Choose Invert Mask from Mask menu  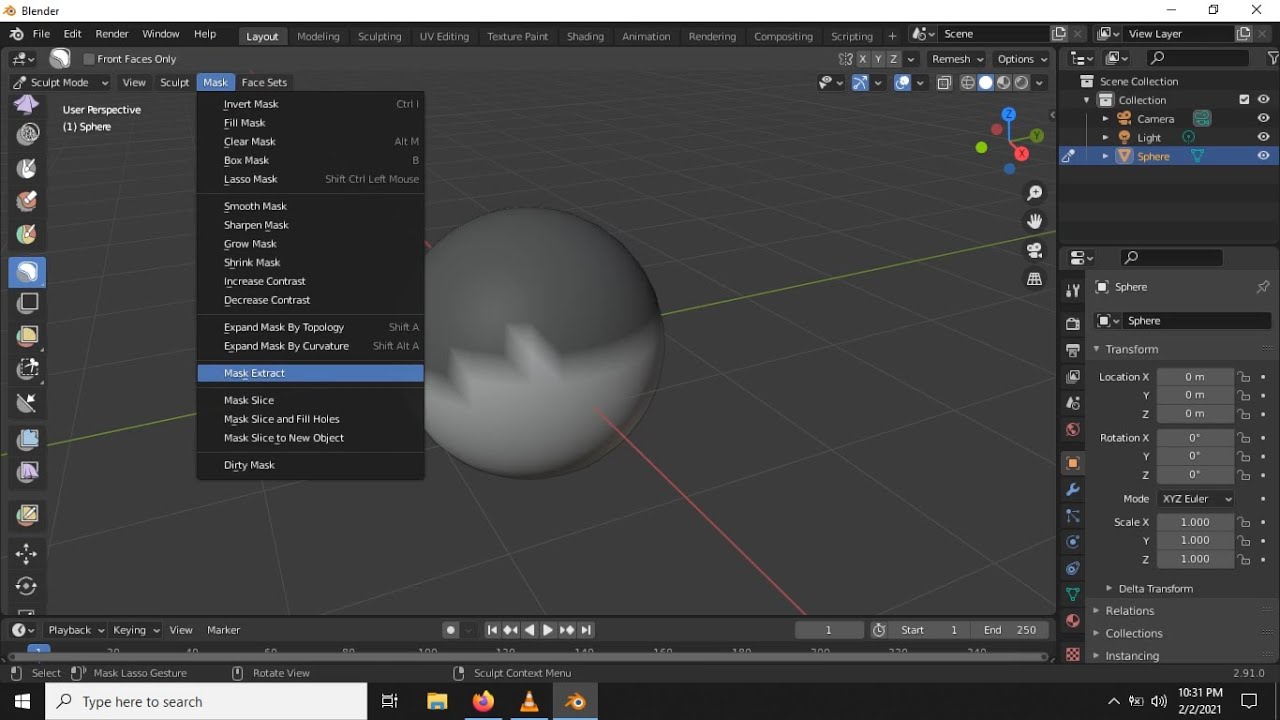pyautogui.click(x=310, y=104)
